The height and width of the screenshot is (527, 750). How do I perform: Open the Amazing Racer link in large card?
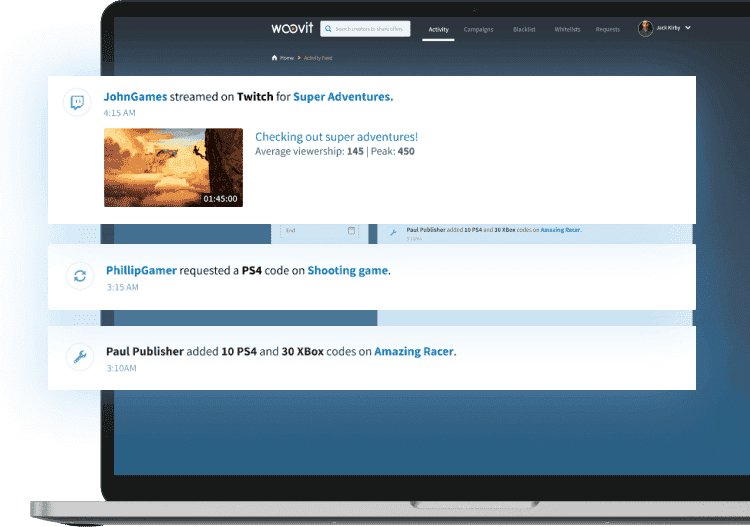coord(414,351)
